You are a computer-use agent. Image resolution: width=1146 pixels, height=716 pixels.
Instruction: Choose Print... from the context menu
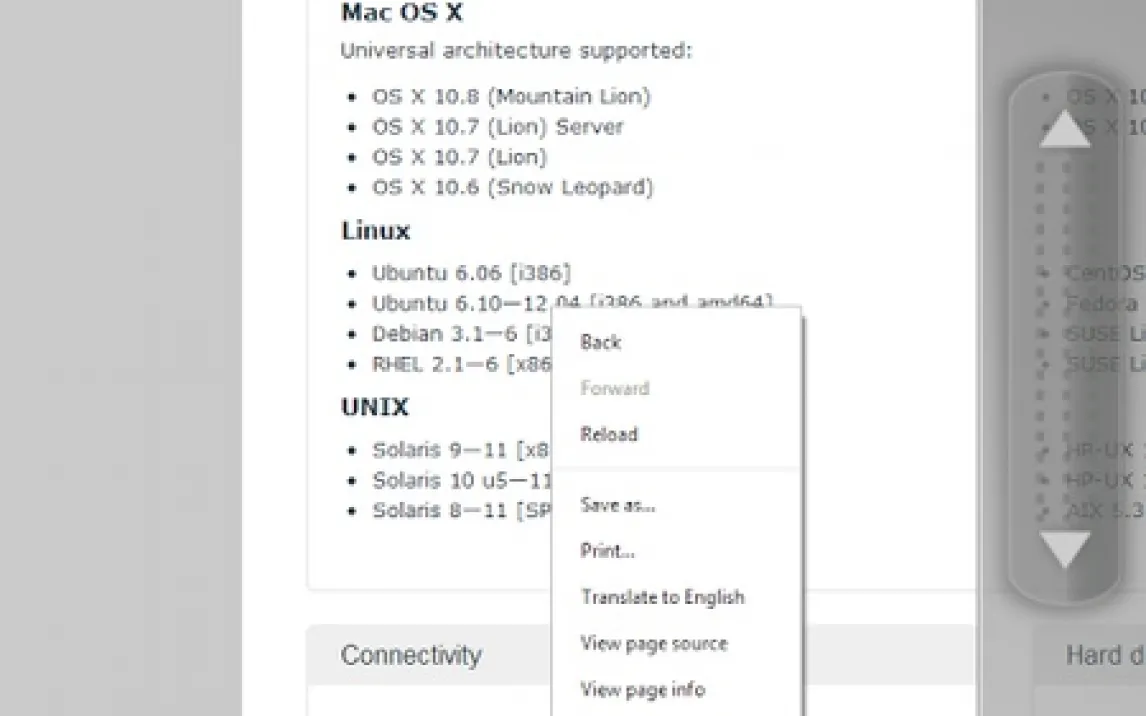(x=607, y=551)
